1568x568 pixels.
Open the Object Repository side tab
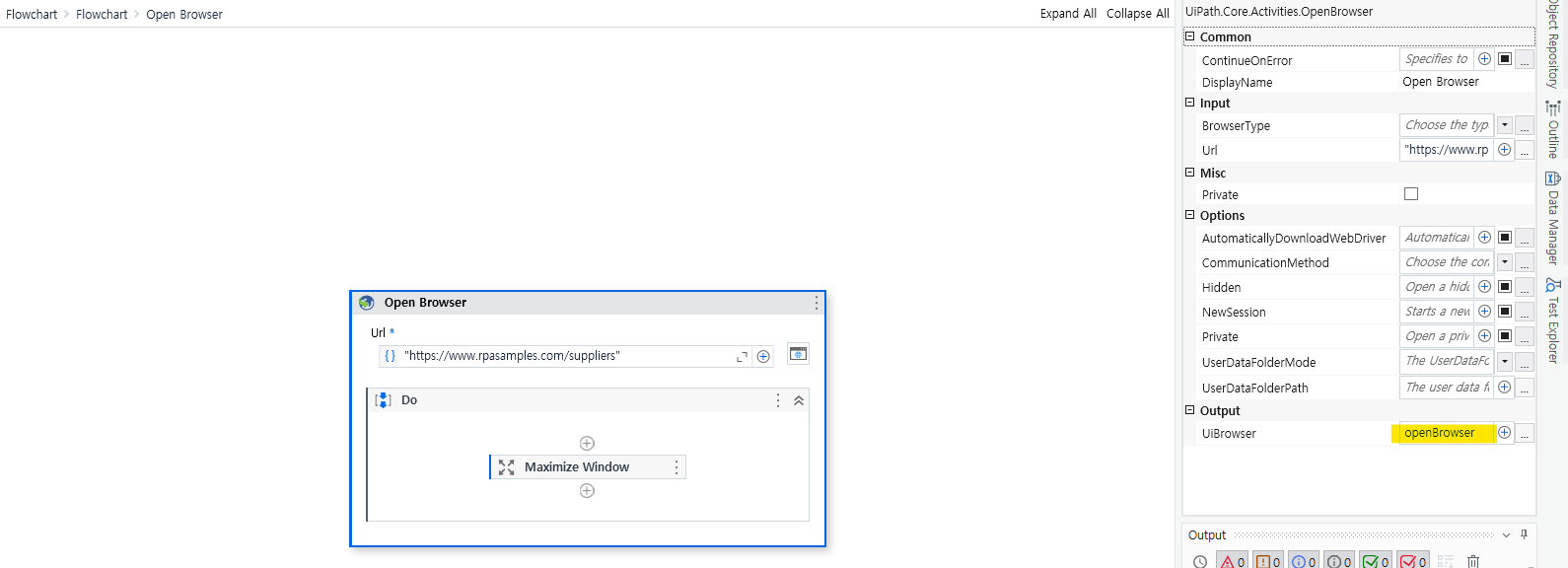pos(1553,44)
